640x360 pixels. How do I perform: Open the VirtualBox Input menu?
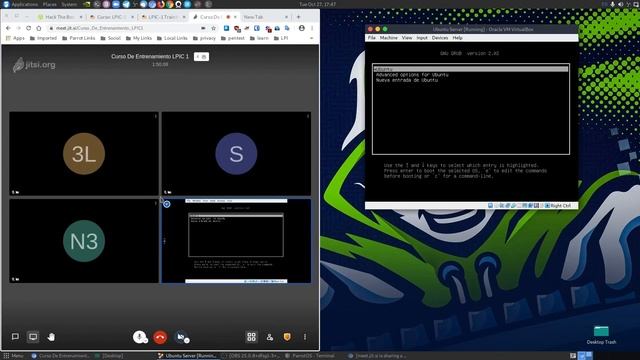point(422,38)
